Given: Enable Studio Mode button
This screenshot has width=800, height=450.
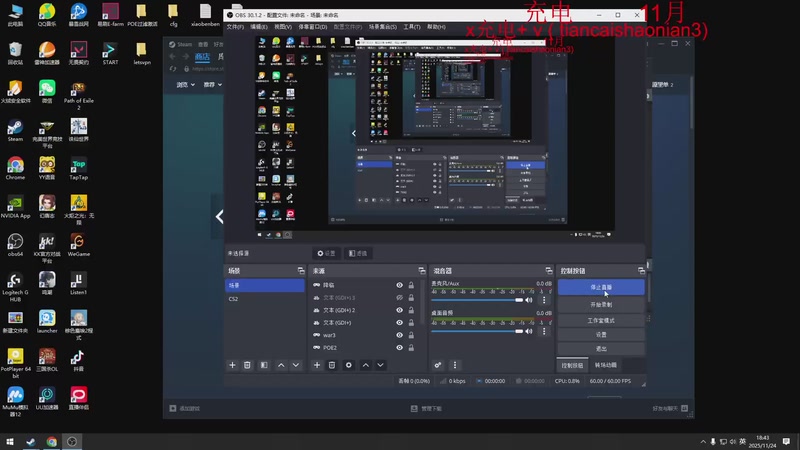Looking at the screenshot, I should [601, 320].
